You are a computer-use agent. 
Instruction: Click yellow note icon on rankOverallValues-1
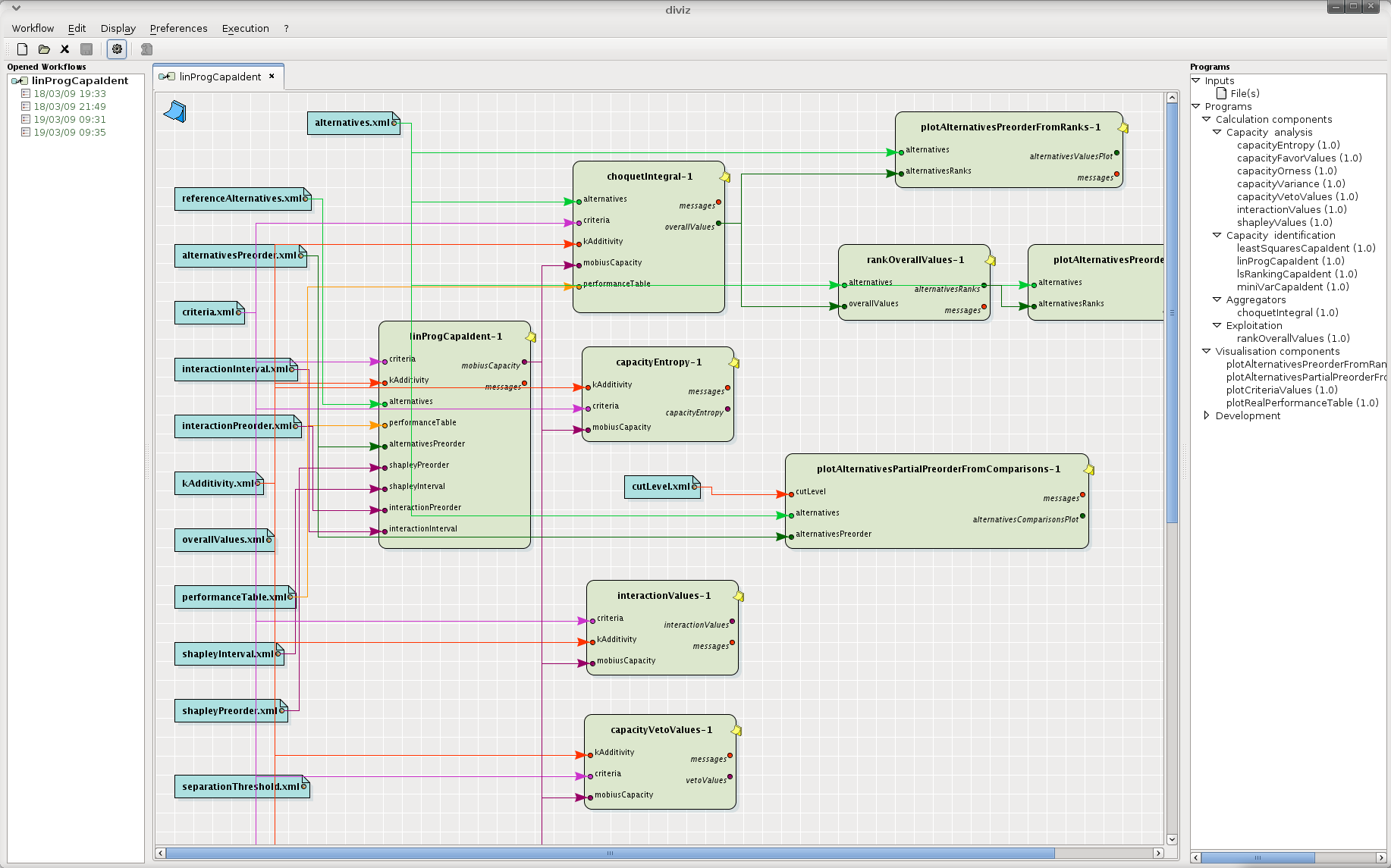[991, 261]
